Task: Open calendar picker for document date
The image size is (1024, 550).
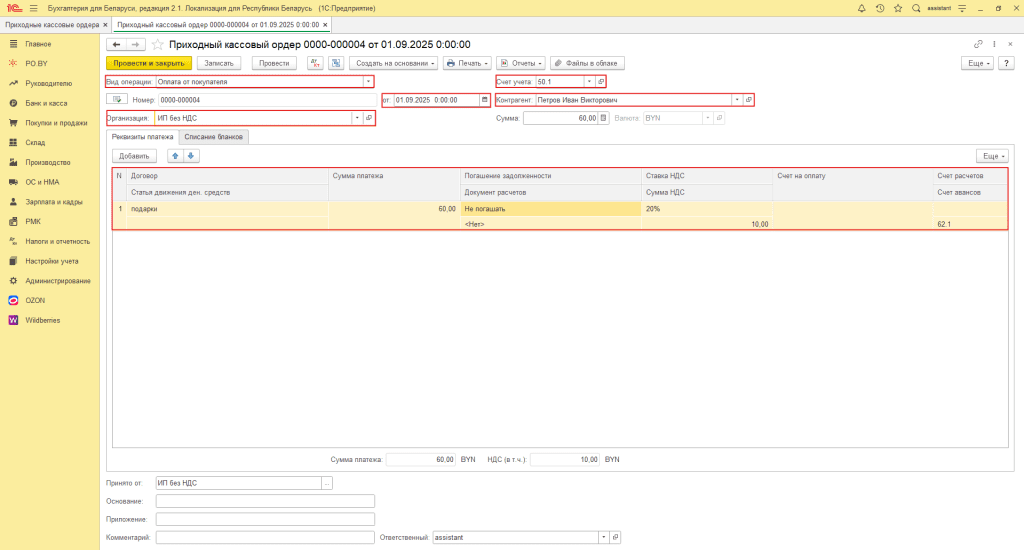Action: tap(484, 100)
